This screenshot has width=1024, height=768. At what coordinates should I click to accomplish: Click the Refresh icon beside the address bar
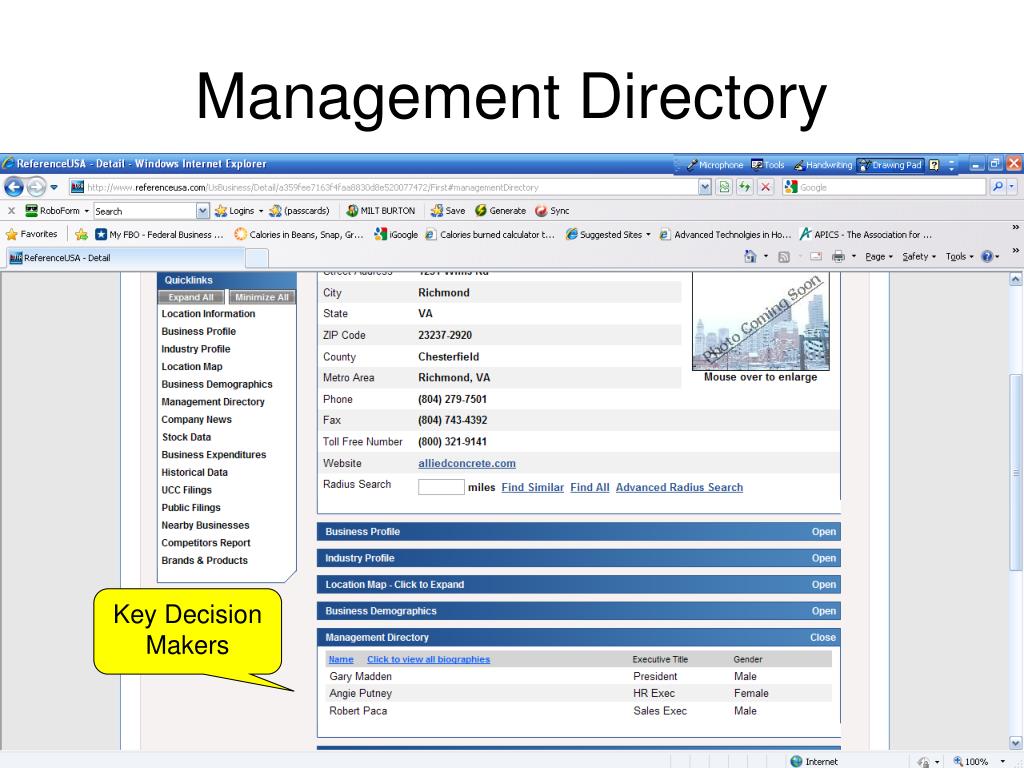pyautogui.click(x=744, y=187)
